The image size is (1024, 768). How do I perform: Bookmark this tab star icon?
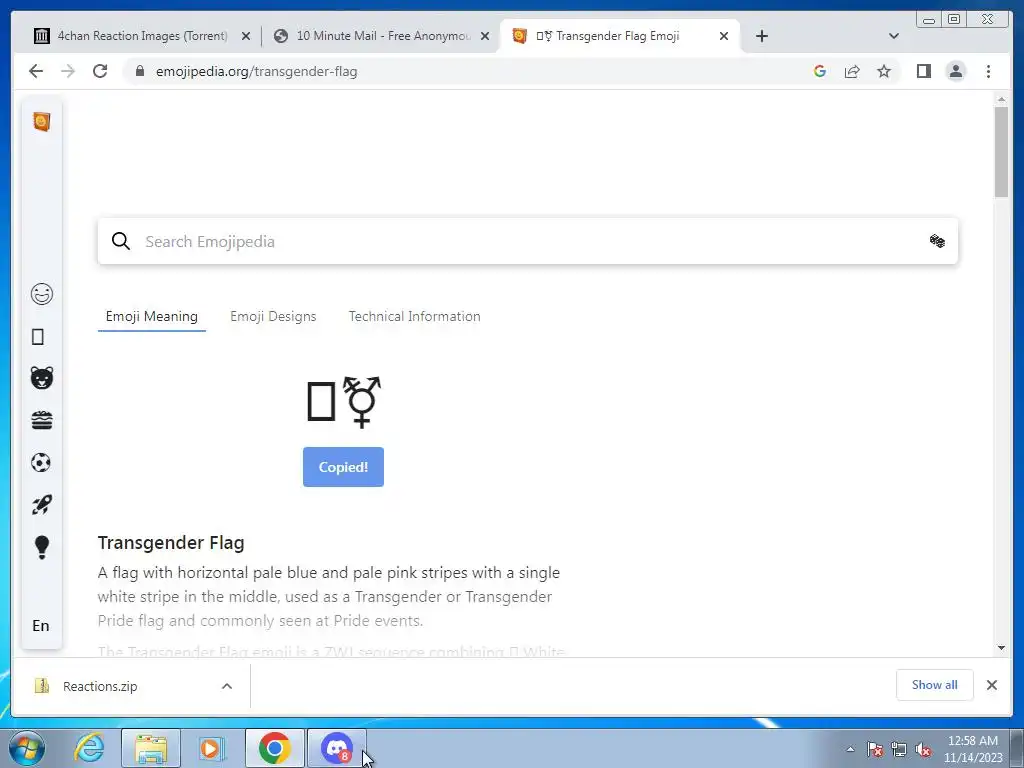(x=884, y=71)
